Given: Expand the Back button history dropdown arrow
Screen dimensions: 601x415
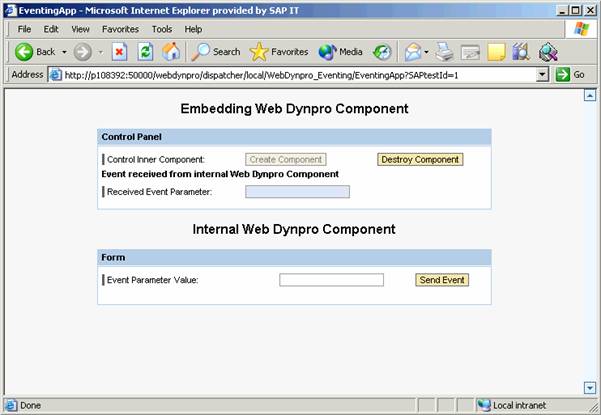Looking at the screenshot, I should (64, 52).
